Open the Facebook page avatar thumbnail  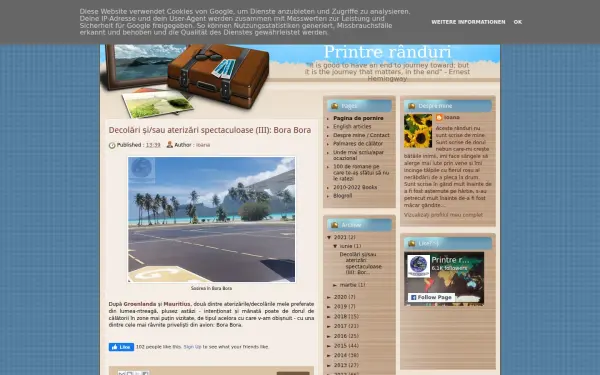[x=418, y=266]
